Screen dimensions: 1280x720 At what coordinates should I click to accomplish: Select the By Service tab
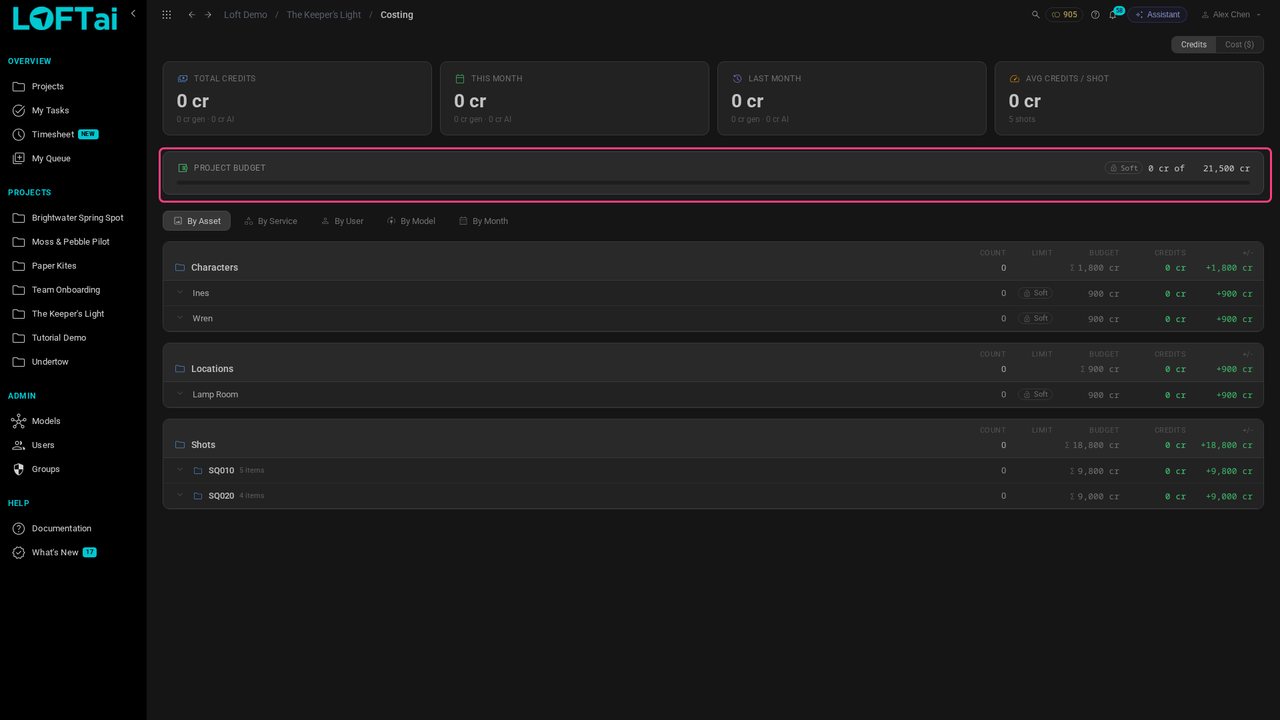click(271, 221)
